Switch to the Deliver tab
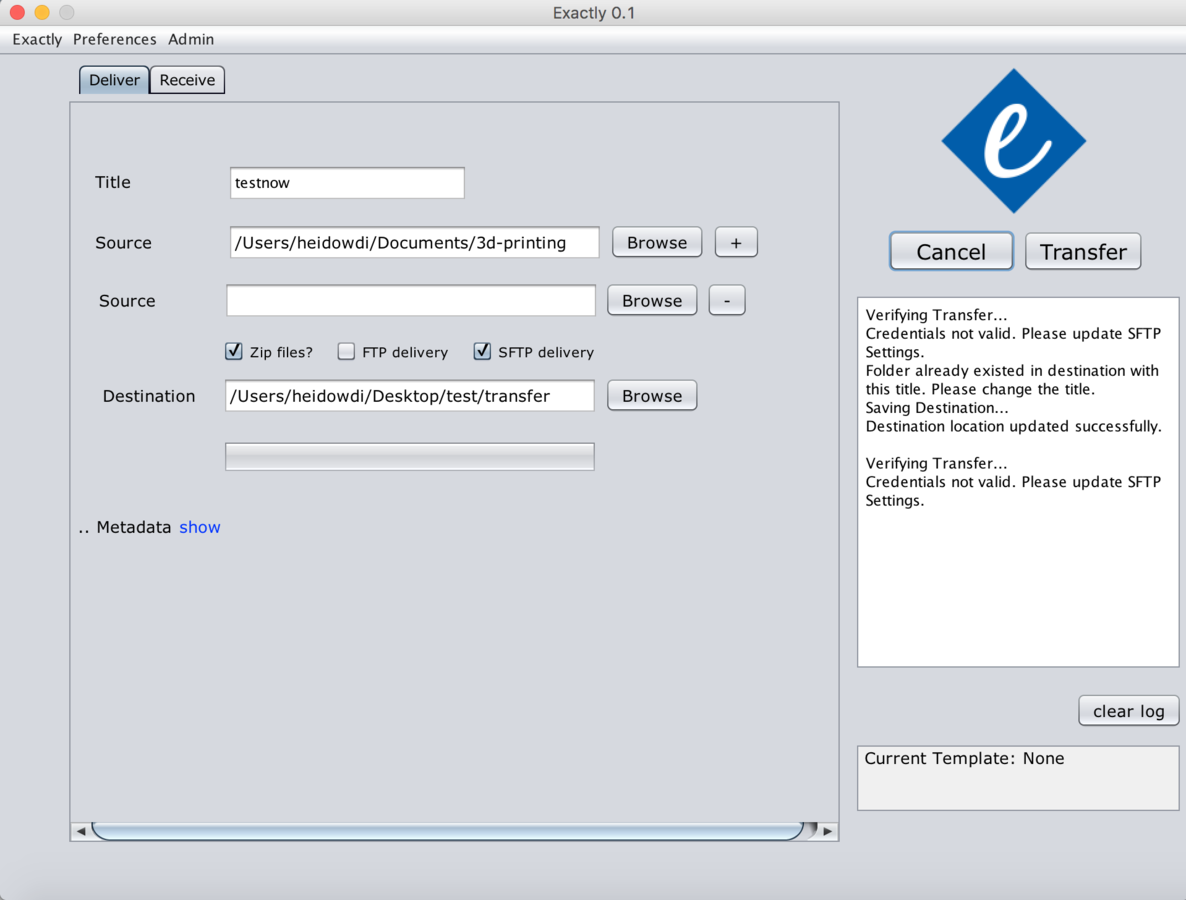The height and width of the screenshot is (900, 1186). click(x=114, y=80)
